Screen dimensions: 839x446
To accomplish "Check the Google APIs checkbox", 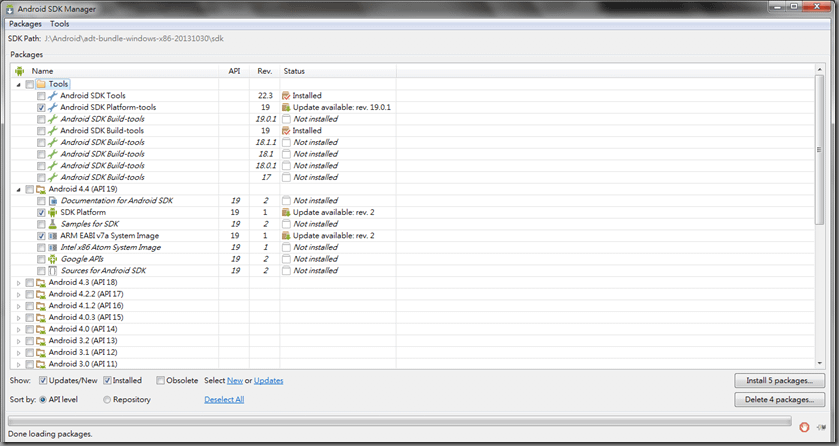I will [x=41, y=259].
